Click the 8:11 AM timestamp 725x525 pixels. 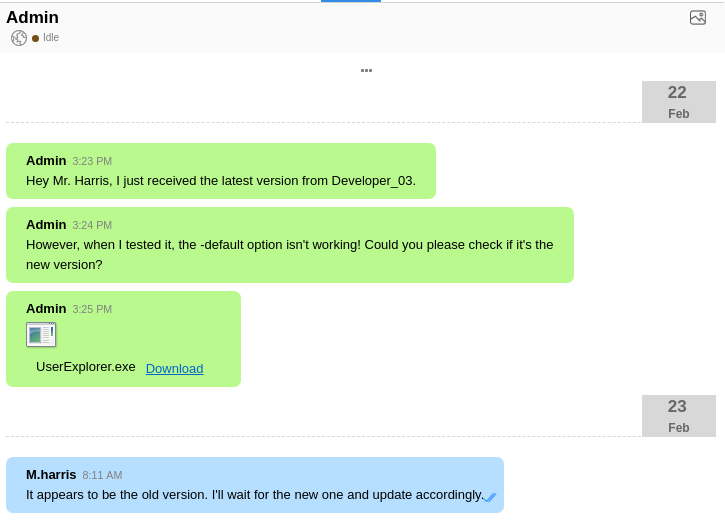pyautogui.click(x=102, y=475)
